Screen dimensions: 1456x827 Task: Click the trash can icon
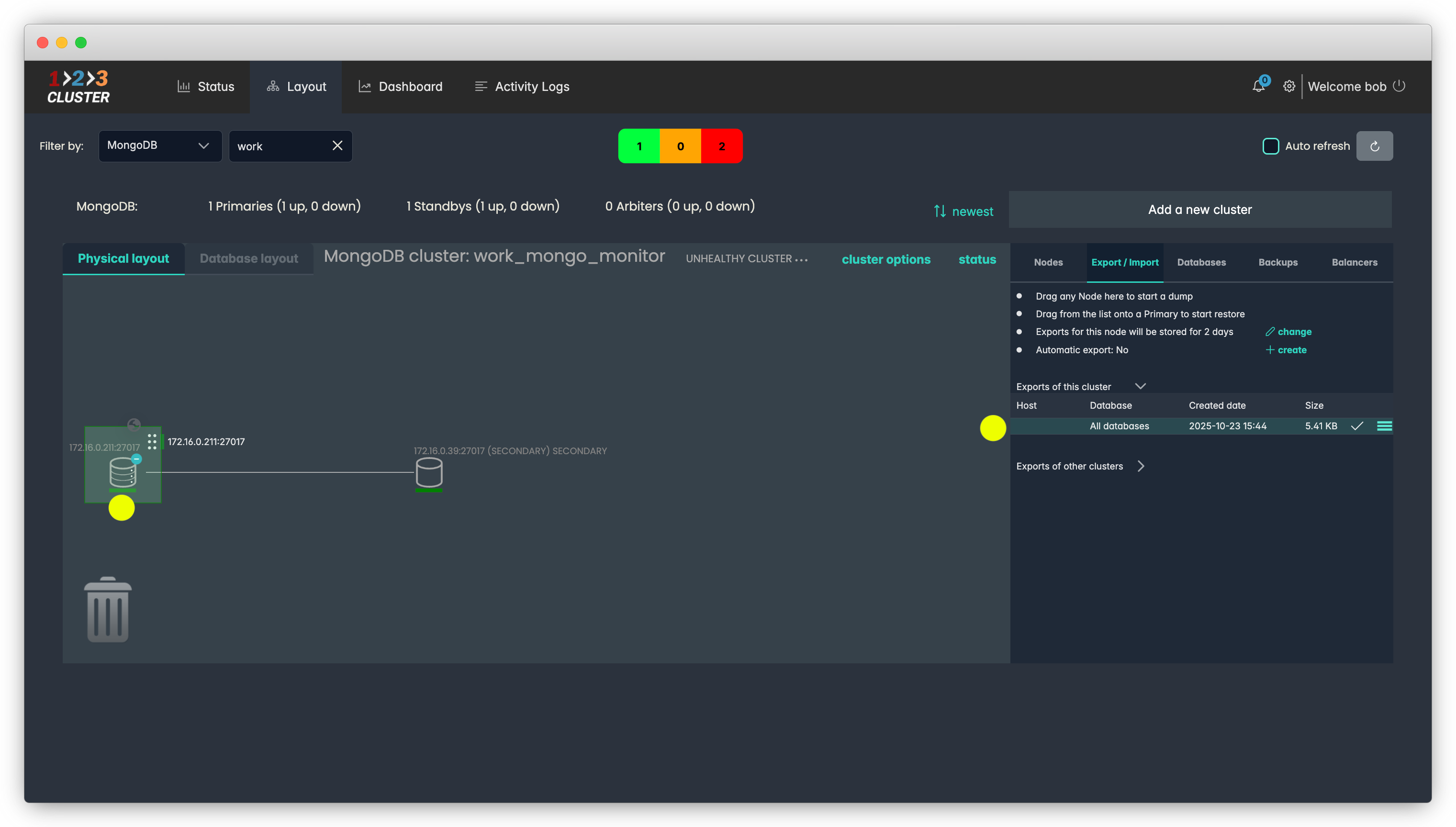(107, 610)
